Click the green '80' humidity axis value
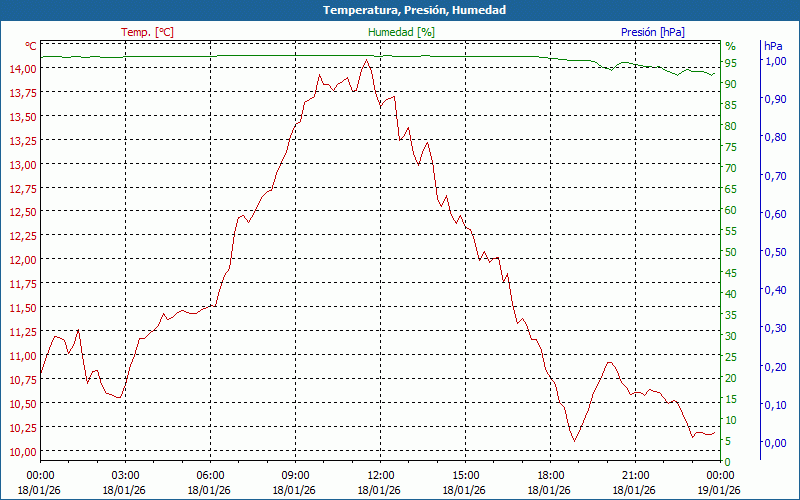 tap(731, 126)
